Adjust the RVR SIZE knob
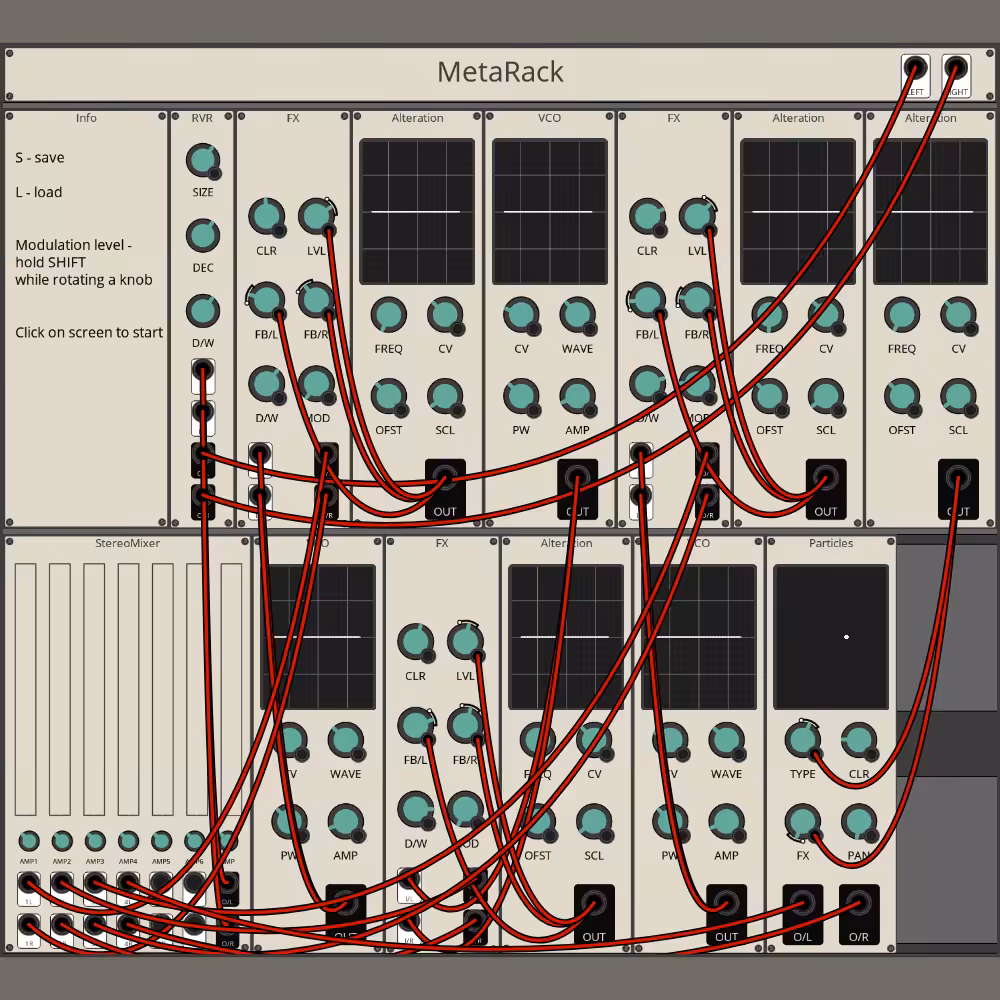This screenshot has width=1000, height=1000. pyautogui.click(x=203, y=160)
